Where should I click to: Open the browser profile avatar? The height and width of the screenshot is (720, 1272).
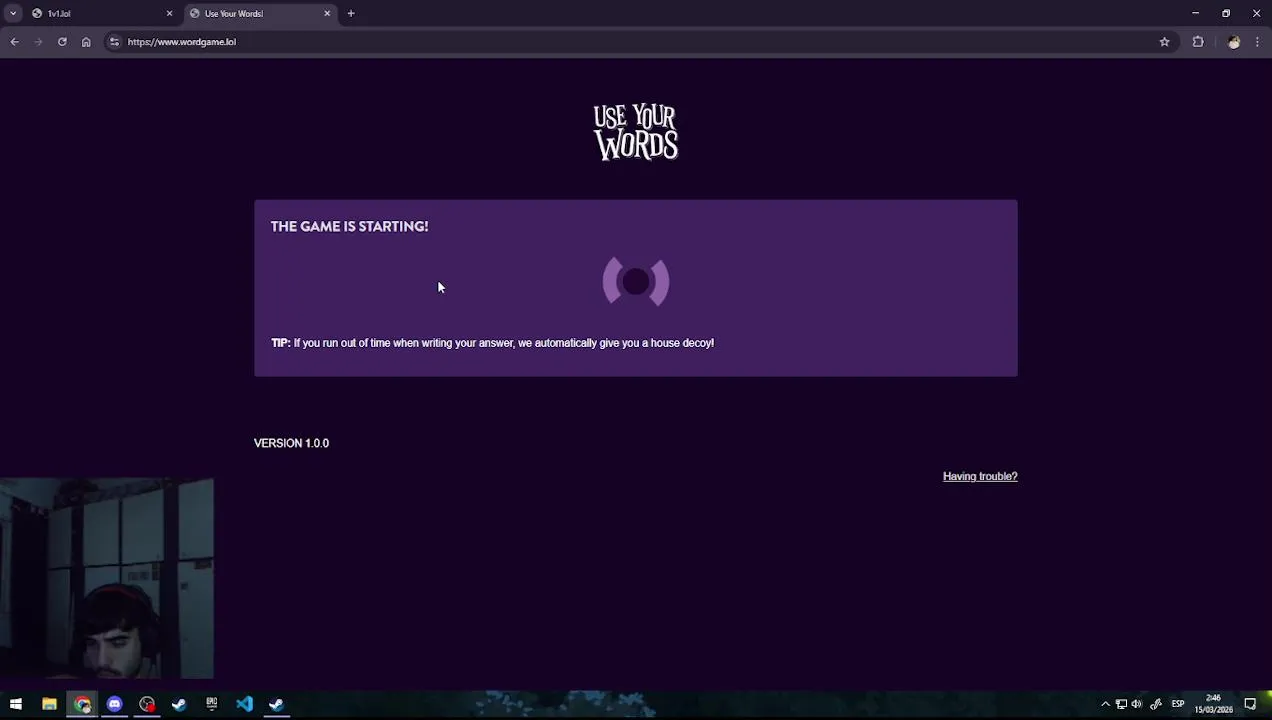pyautogui.click(x=1234, y=42)
